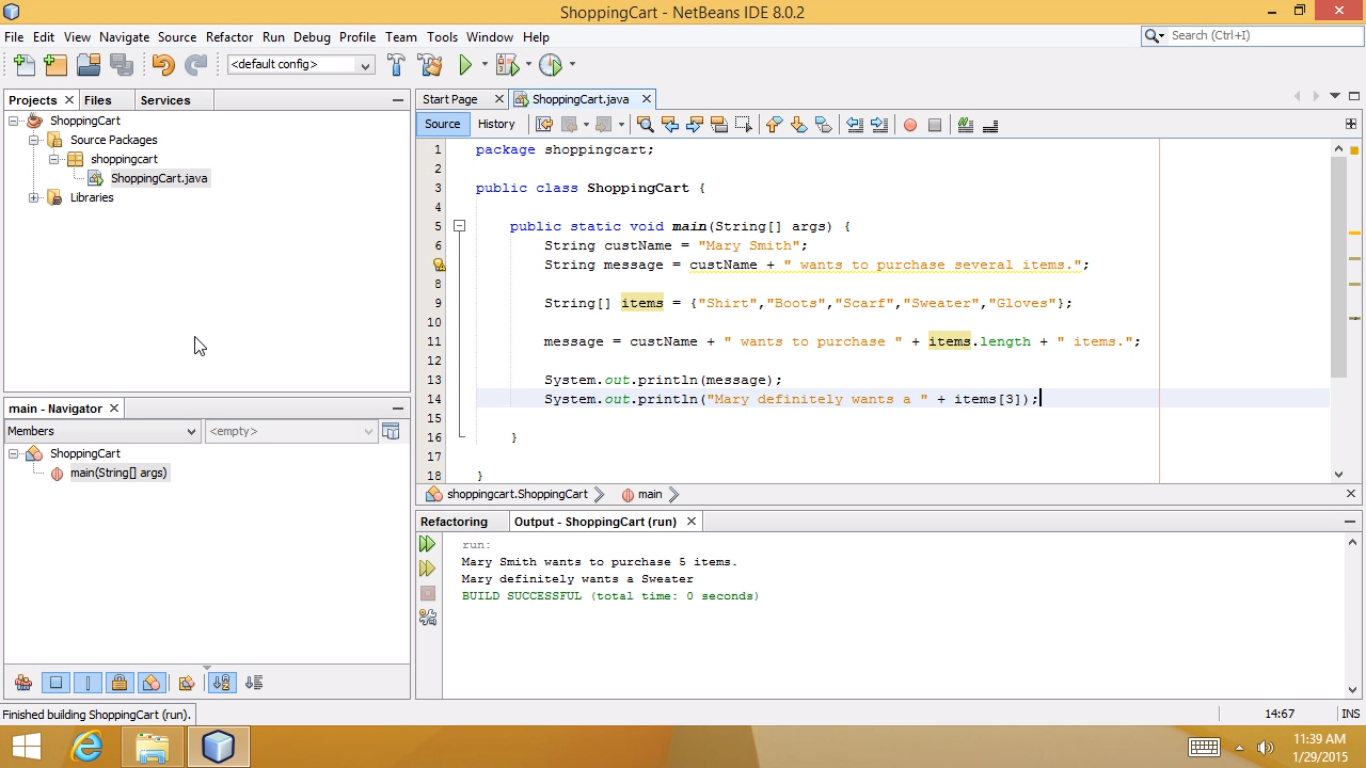Run the project with the green play icon
The image size is (1366, 768).
465,65
